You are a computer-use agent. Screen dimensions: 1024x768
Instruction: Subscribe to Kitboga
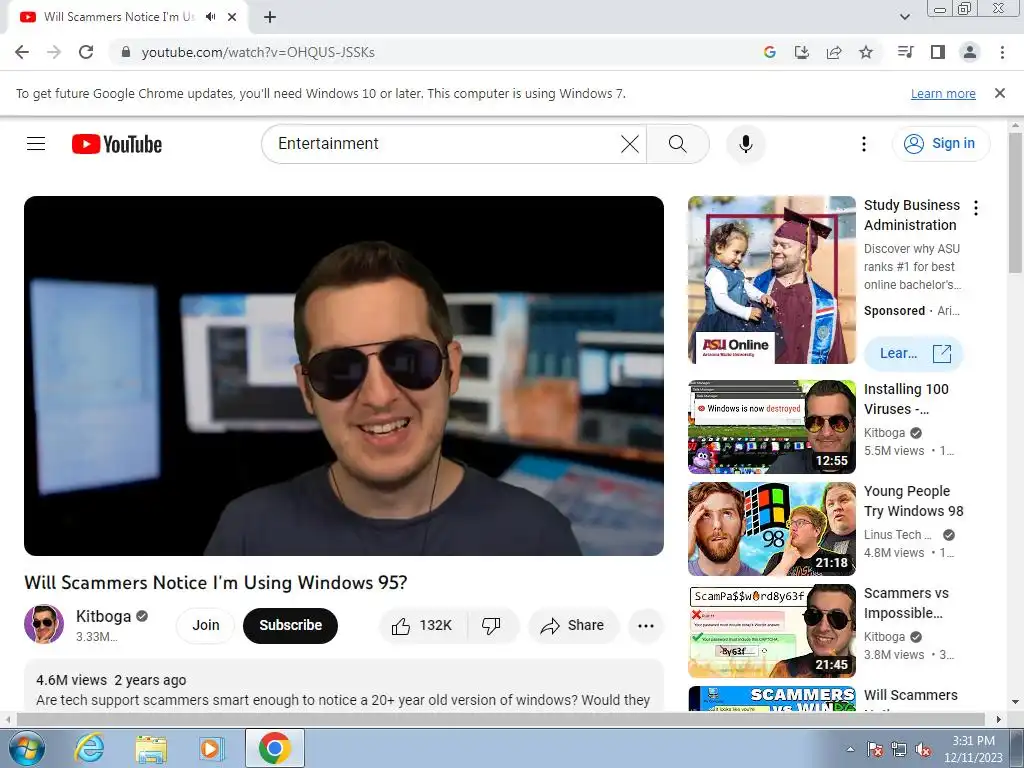(291, 625)
